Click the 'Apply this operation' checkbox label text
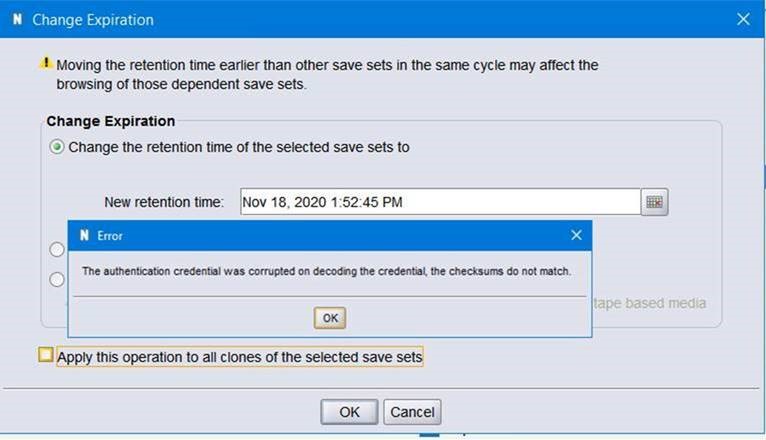This screenshot has width=766, height=440. (x=240, y=356)
